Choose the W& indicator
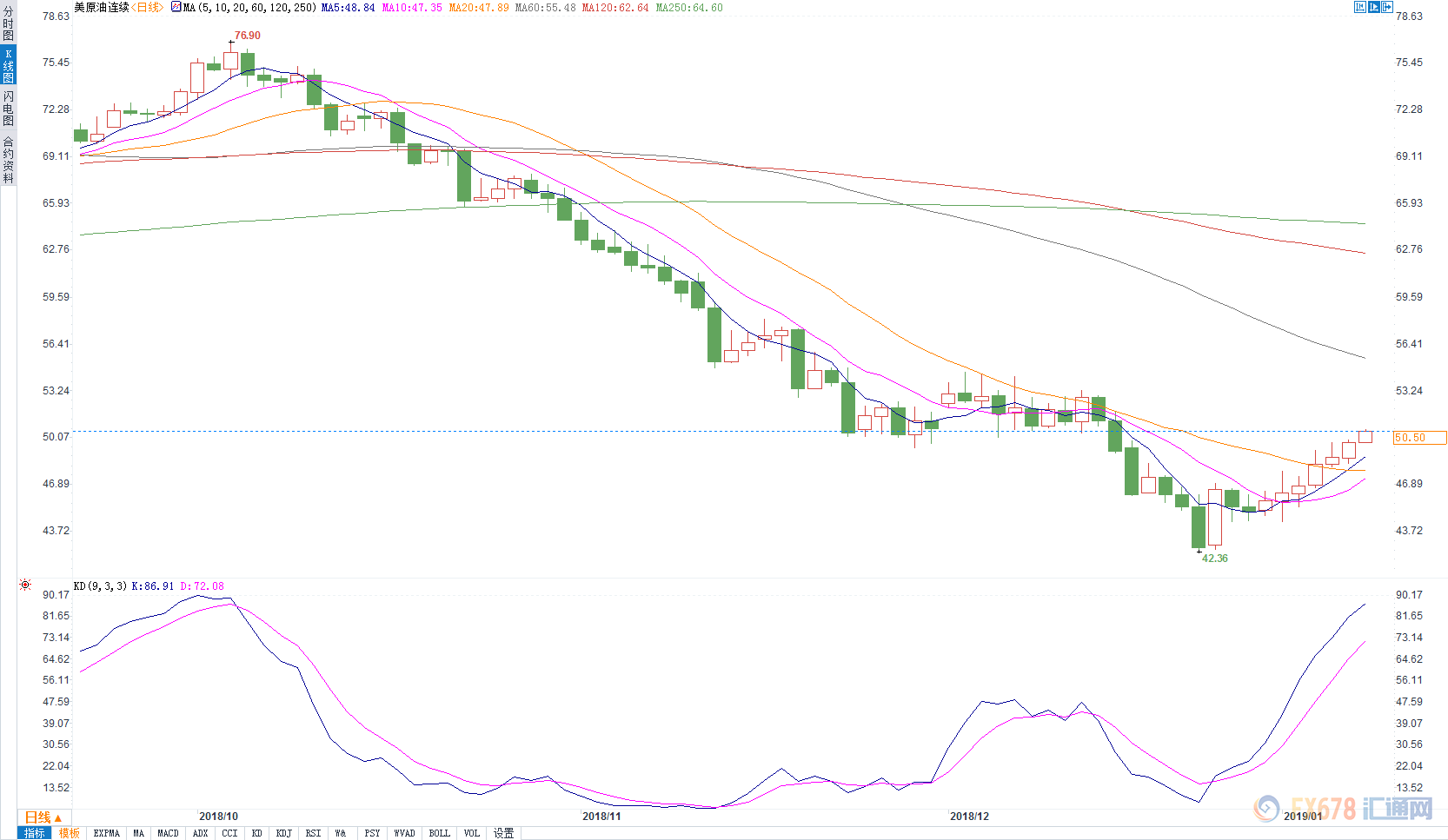Screen dimensions: 1448x840 pos(341,833)
